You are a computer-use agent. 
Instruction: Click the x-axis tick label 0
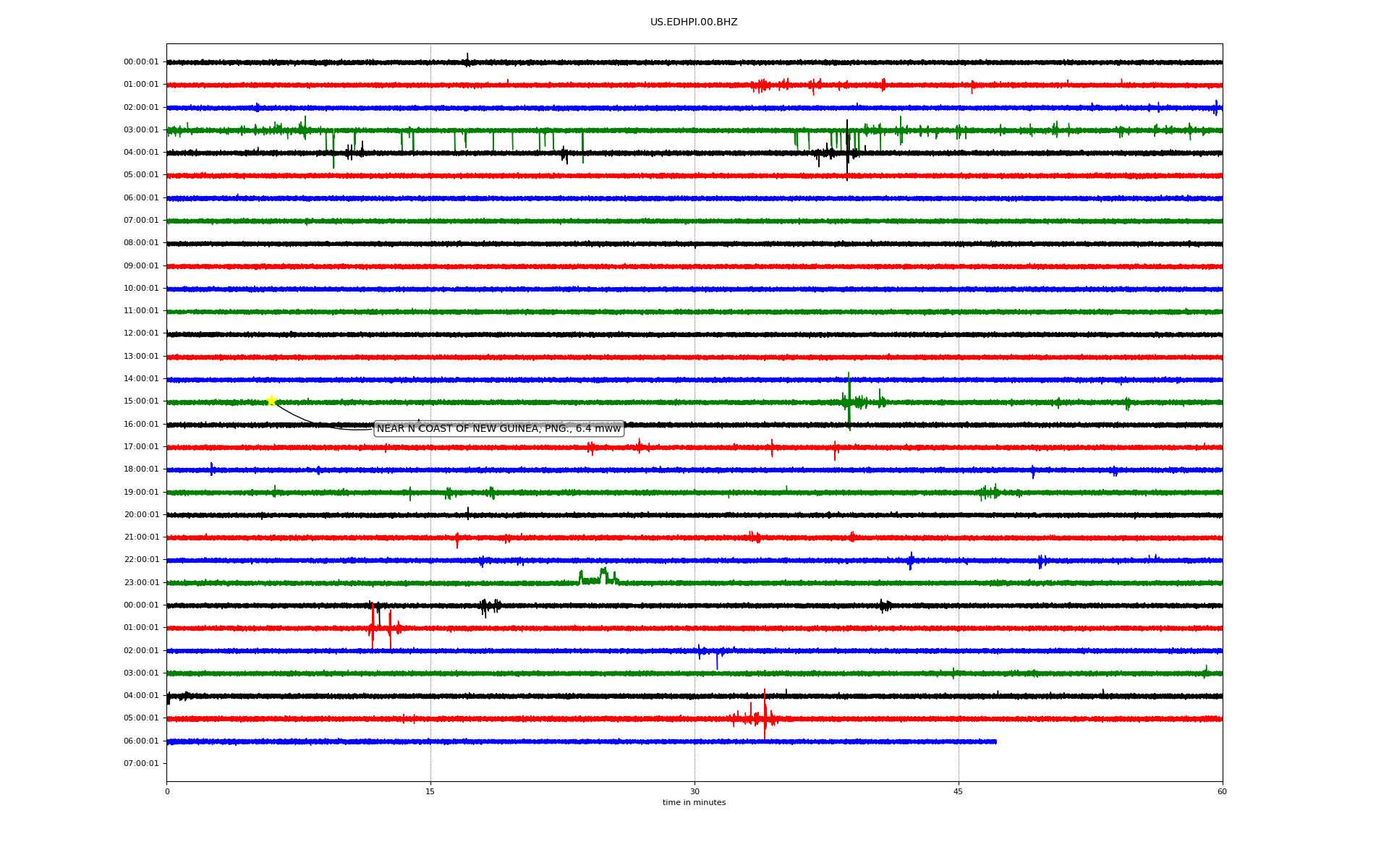point(167,791)
